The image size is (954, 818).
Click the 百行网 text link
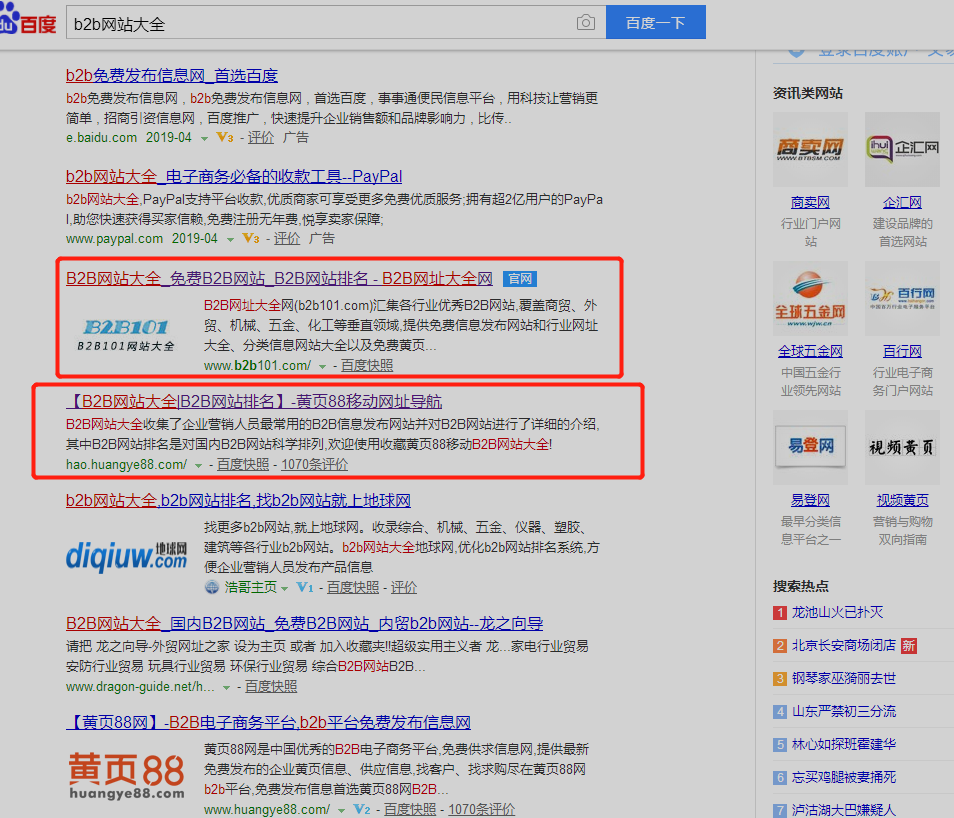(x=902, y=351)
